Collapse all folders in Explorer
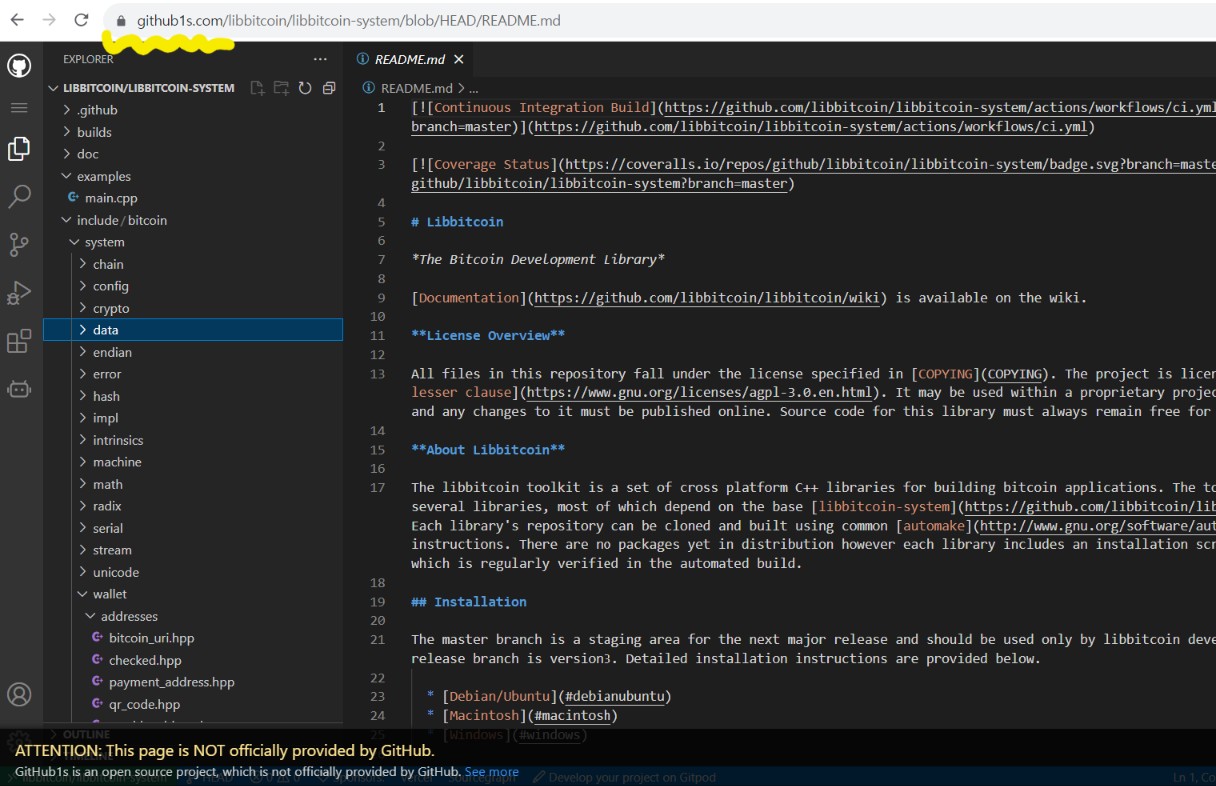 [x=329, y=88]
